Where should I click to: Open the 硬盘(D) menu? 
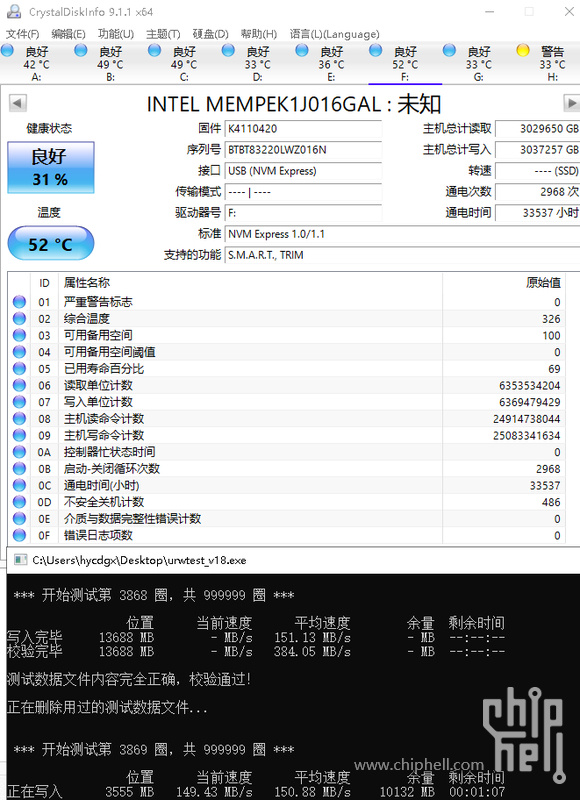(210, 34)
